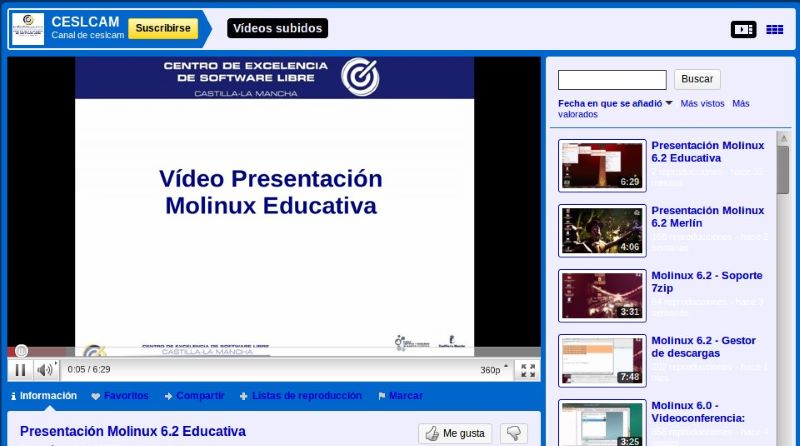Open the Molinux 6.2 Soporte 7zip thumbnail
The image size is (800, 446).
point(602,296)
